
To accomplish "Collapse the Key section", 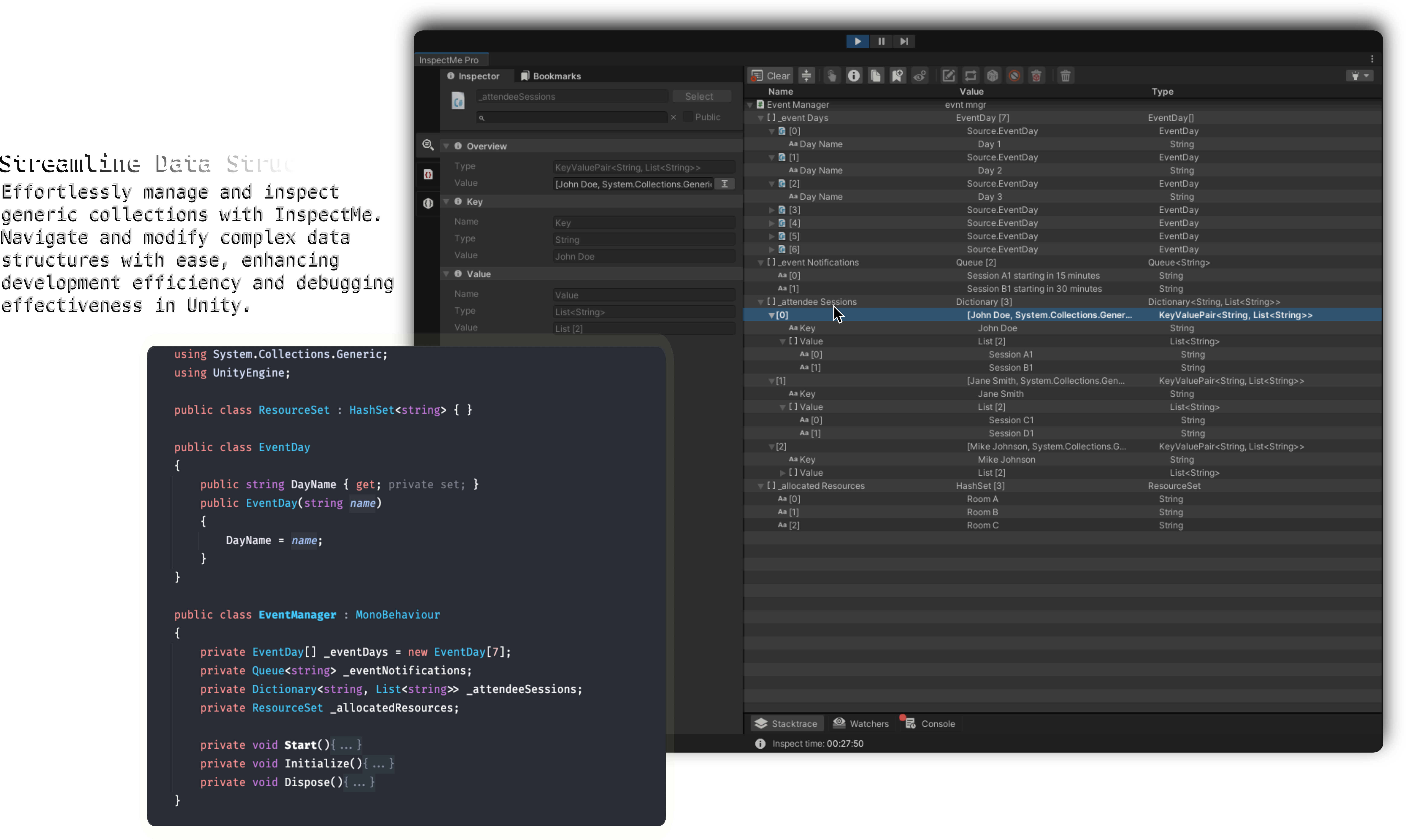I will coord(446,201).
